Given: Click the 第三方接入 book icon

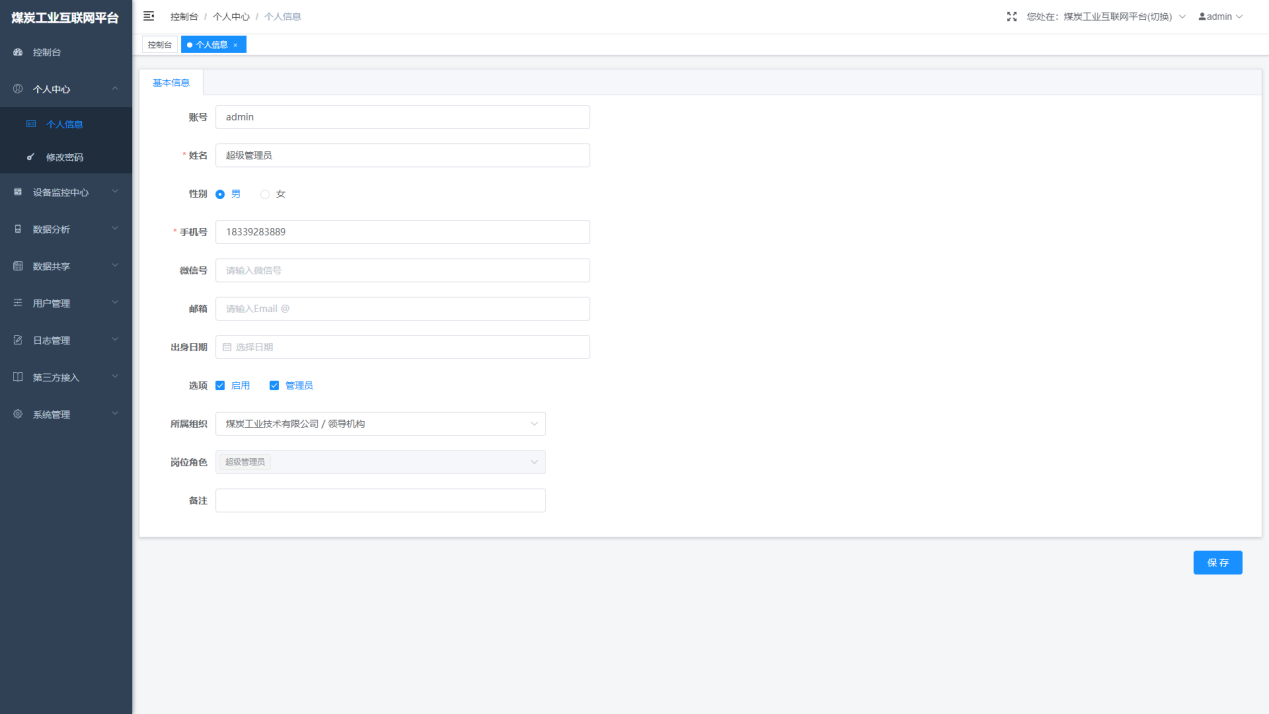Looking at the screenshot, I should pos(18,377).
